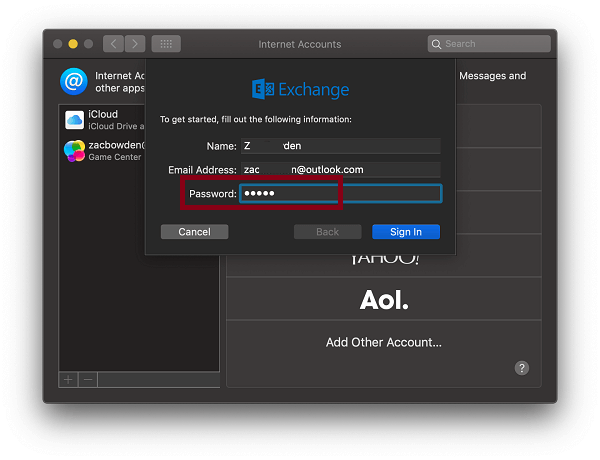Click the Cancel button

click(194, 232)
